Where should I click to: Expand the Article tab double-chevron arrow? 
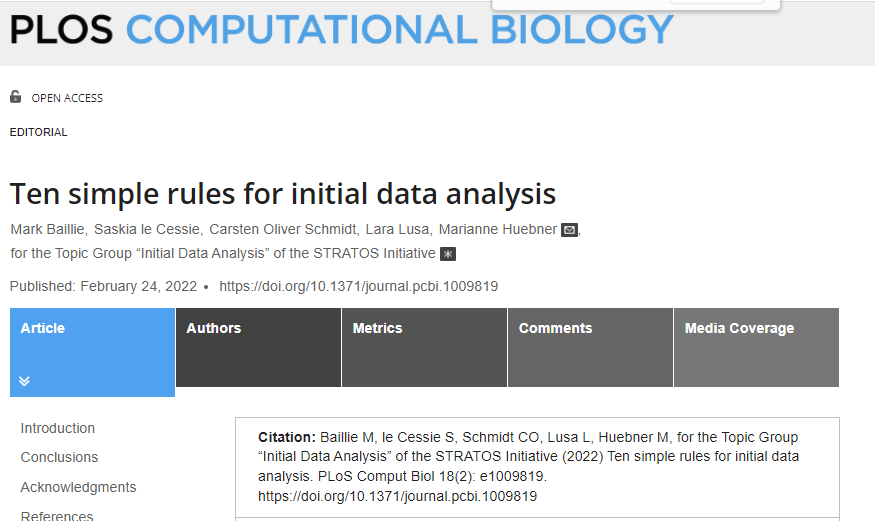(x=25, y=381)
